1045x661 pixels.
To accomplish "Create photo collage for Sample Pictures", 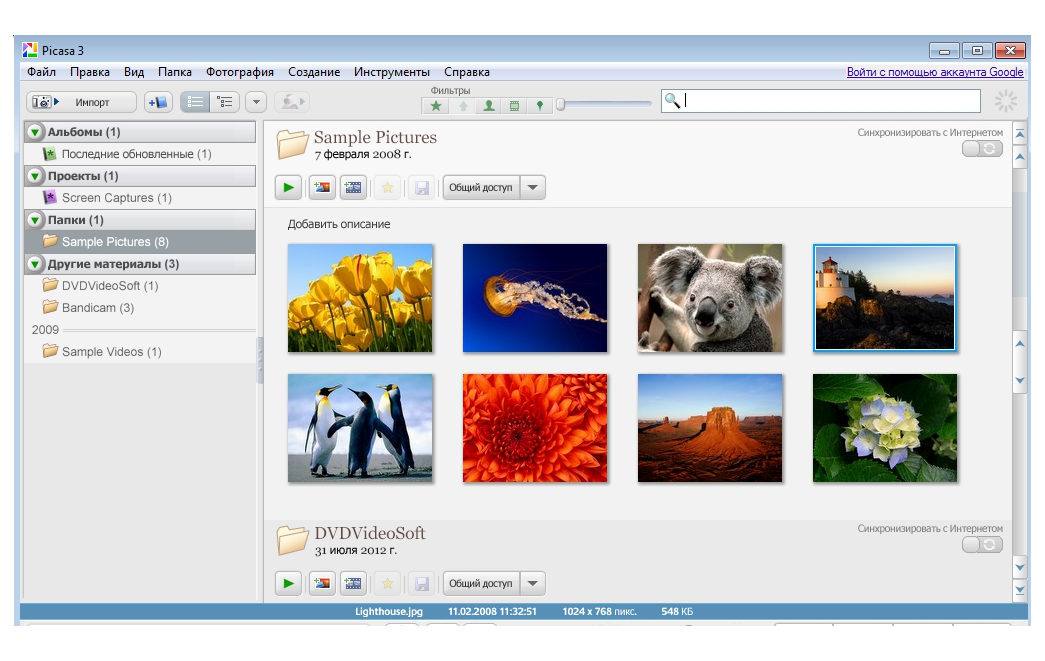I will pos(322,187).
